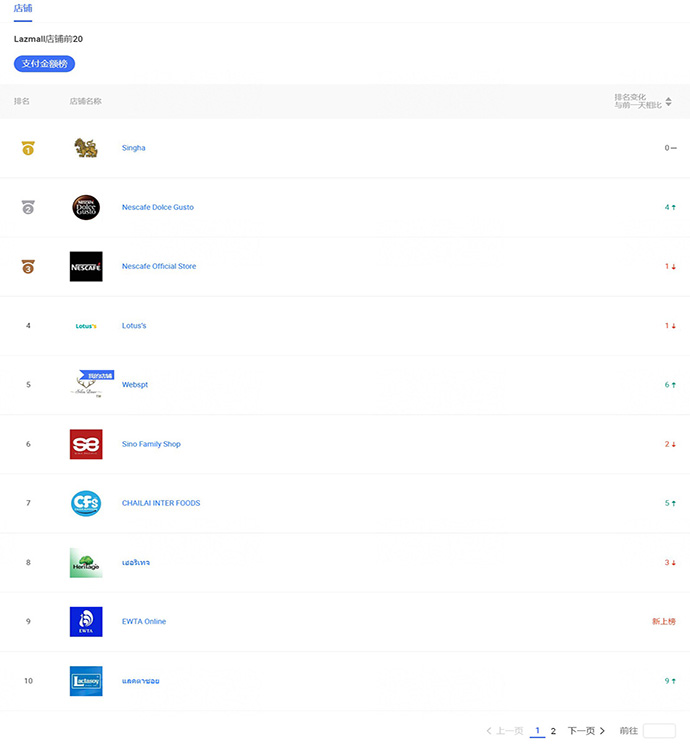The image size is (690, 744).
Task: Select the 支付金额榜 filter pill
Action: pos(44,64)
